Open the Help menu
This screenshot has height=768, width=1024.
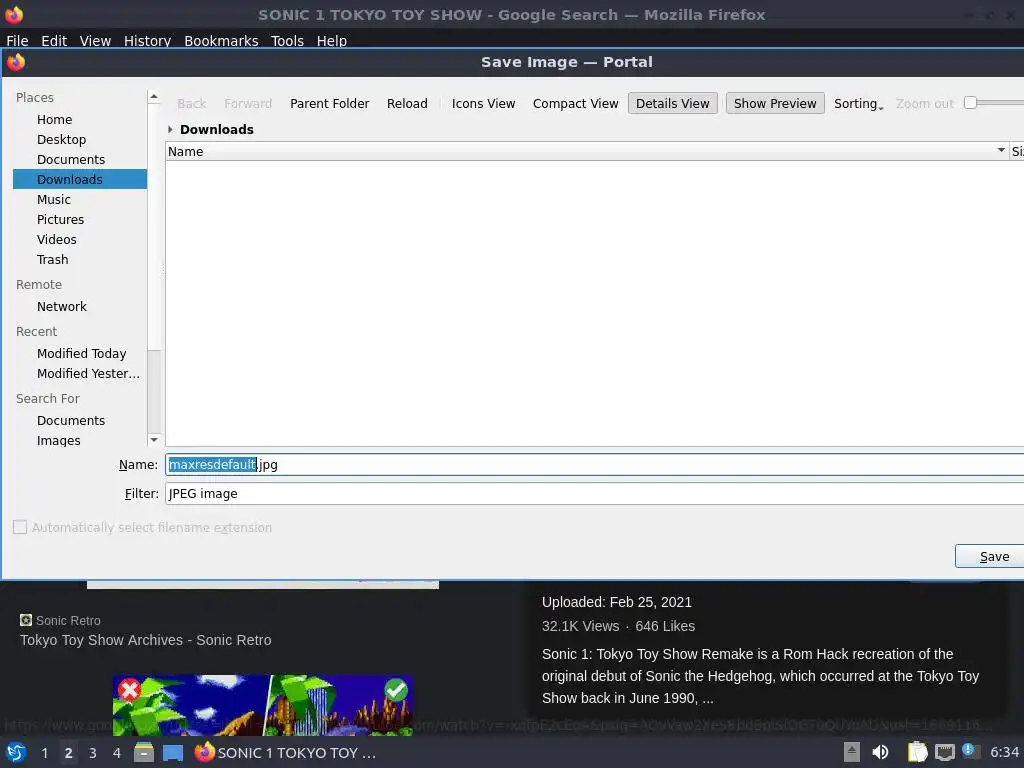tap(332, 40)
